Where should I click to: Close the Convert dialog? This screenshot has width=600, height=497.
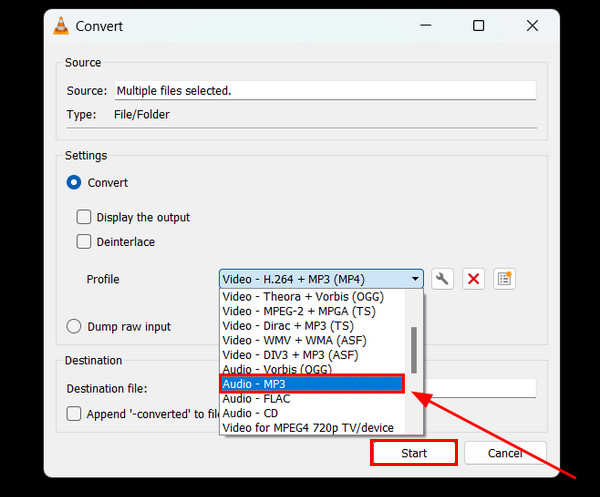(532, 26)
